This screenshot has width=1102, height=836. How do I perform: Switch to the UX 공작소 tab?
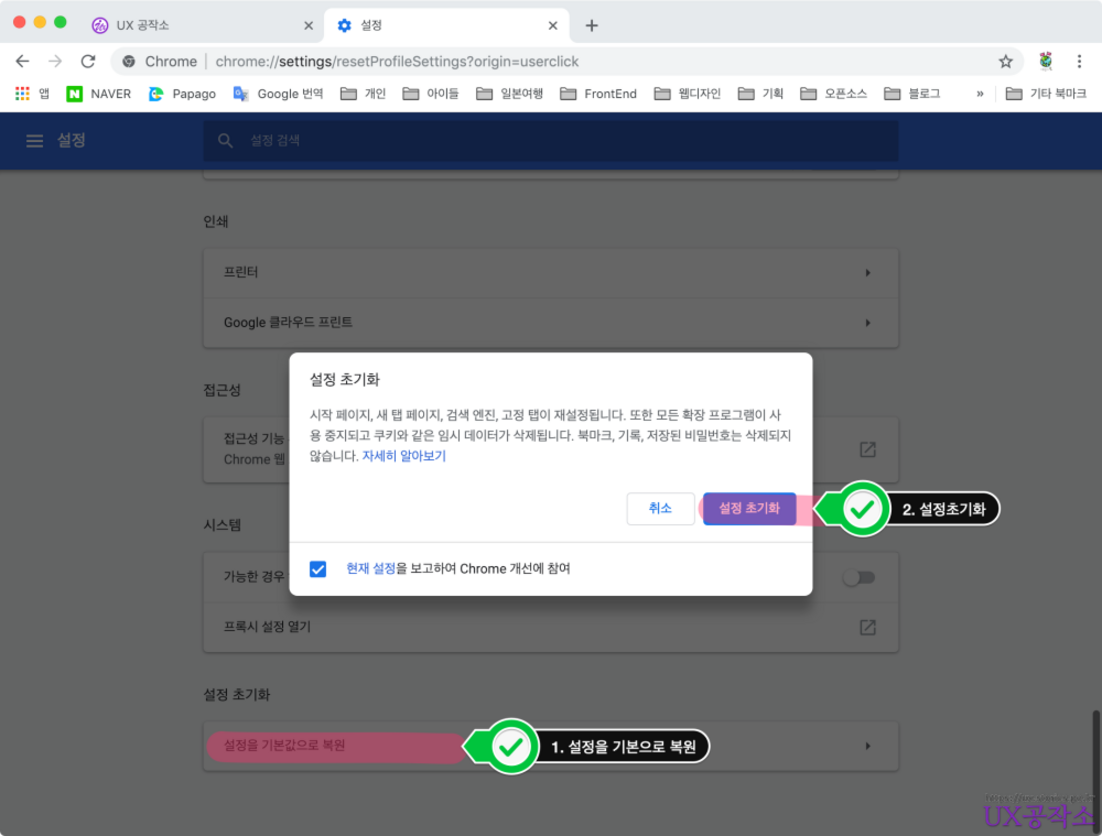pos(200,25)
